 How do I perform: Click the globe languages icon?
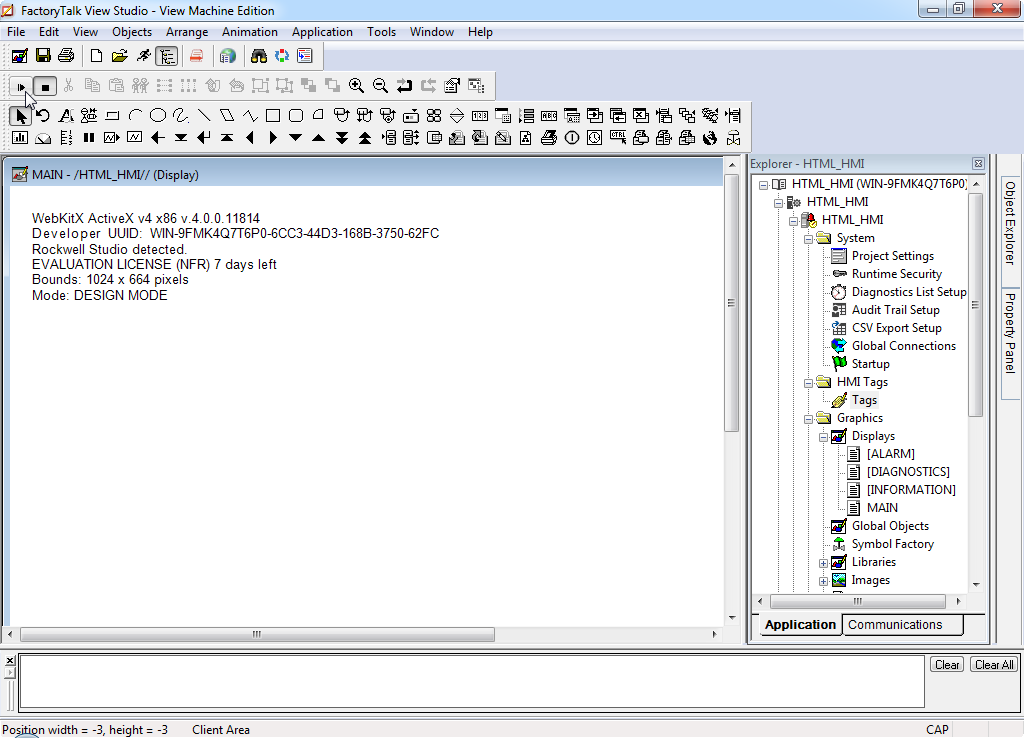click(227, 56)
